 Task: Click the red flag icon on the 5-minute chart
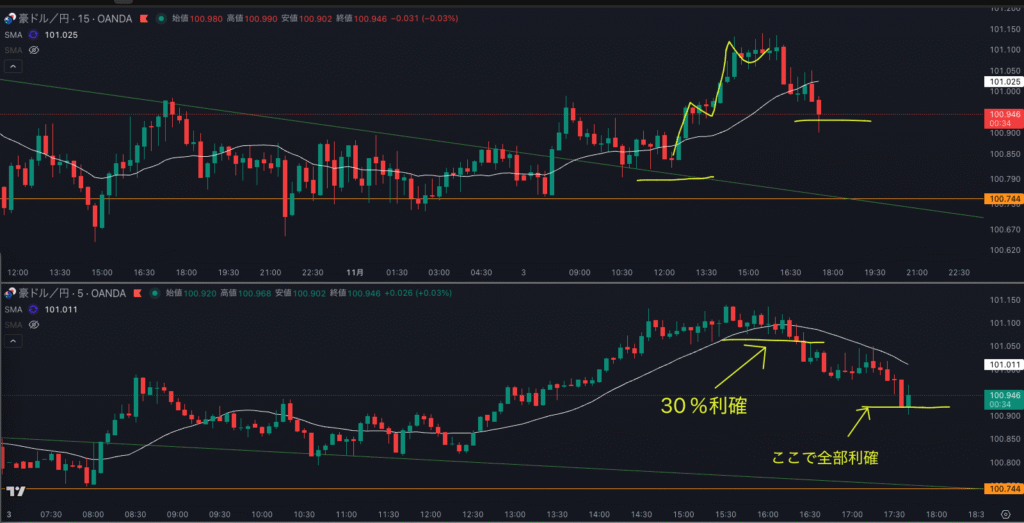pos(138,293)
